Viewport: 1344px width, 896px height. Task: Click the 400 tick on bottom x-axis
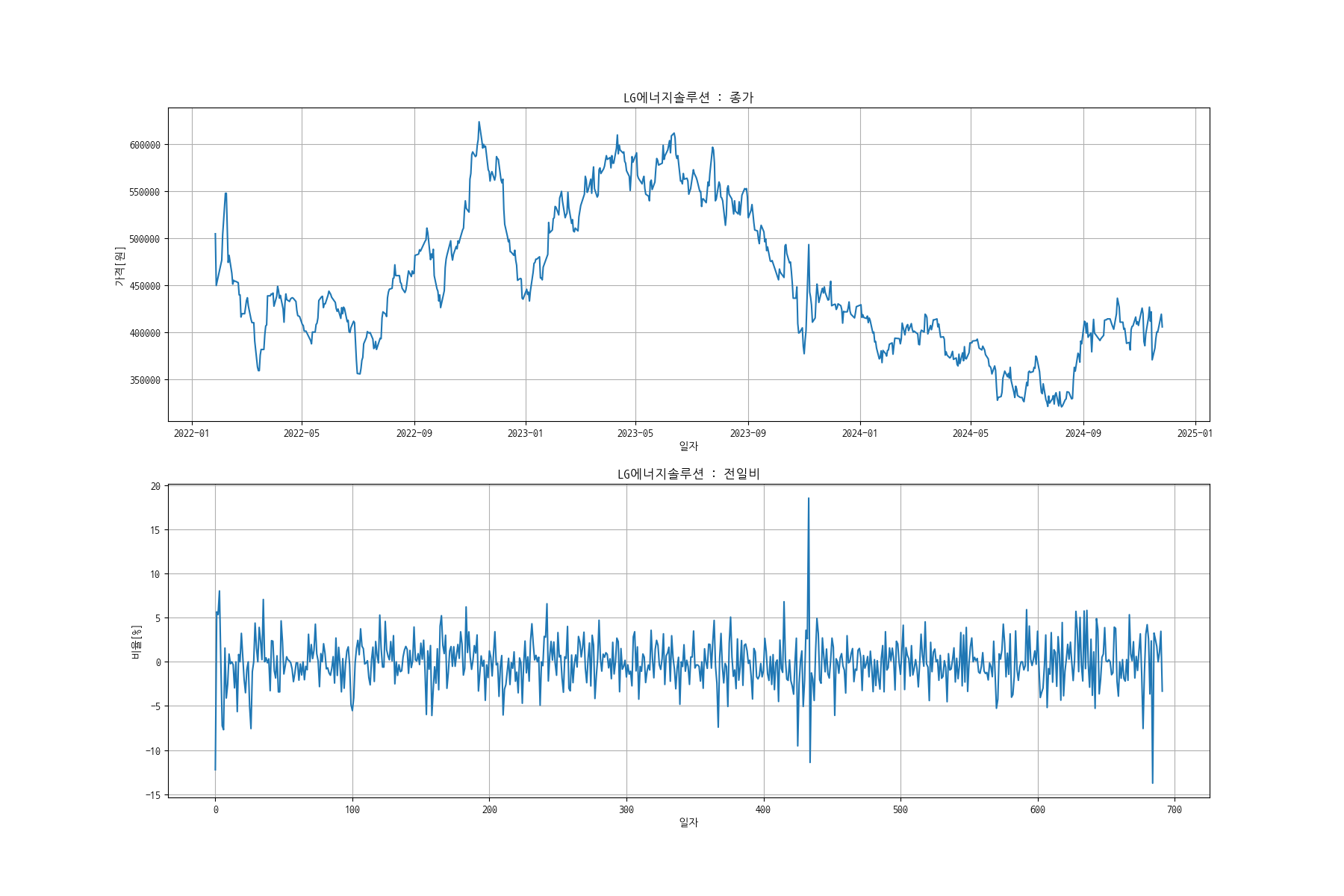point(764,809)
